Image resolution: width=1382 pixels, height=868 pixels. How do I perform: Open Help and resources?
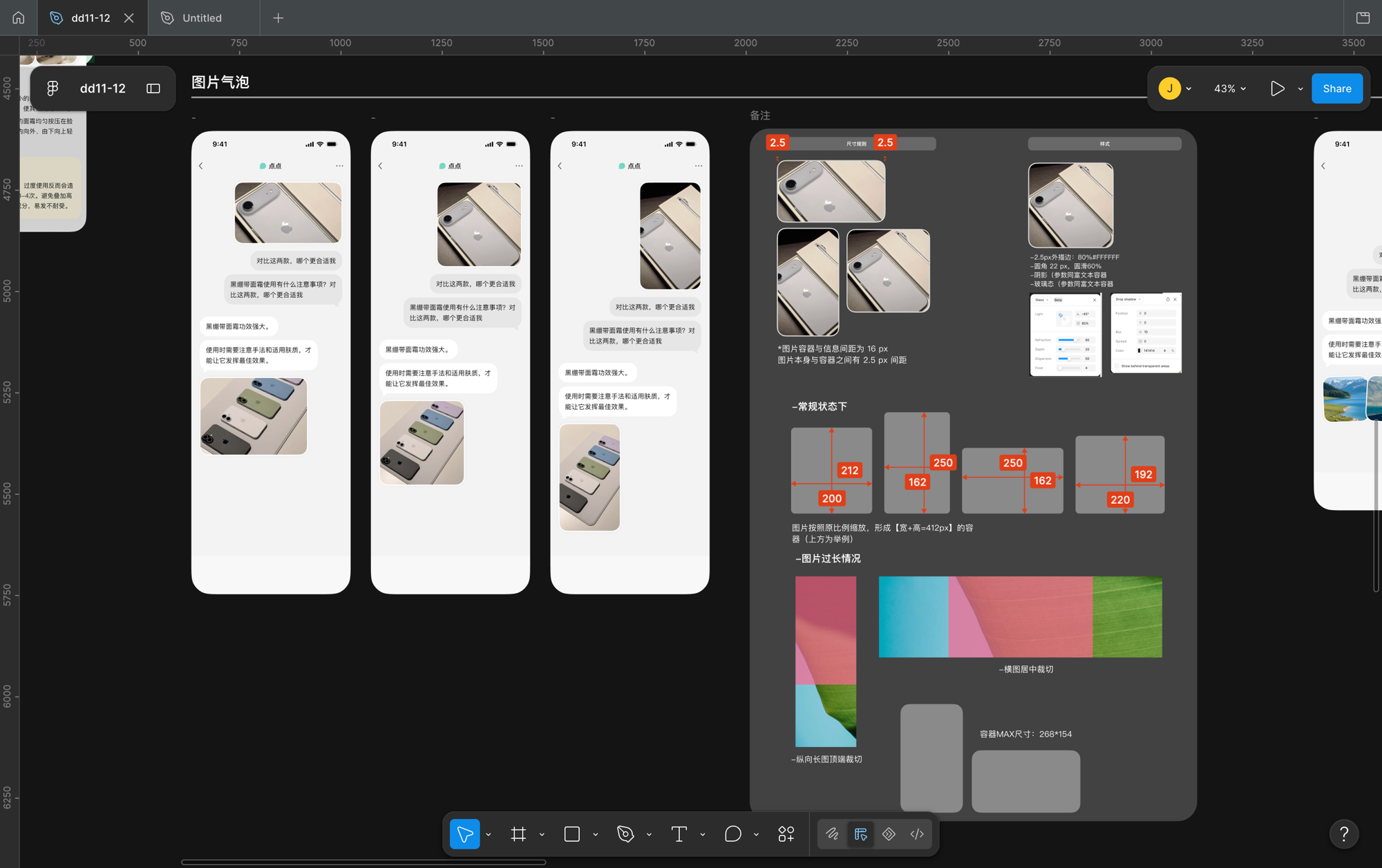(1344, 834)
